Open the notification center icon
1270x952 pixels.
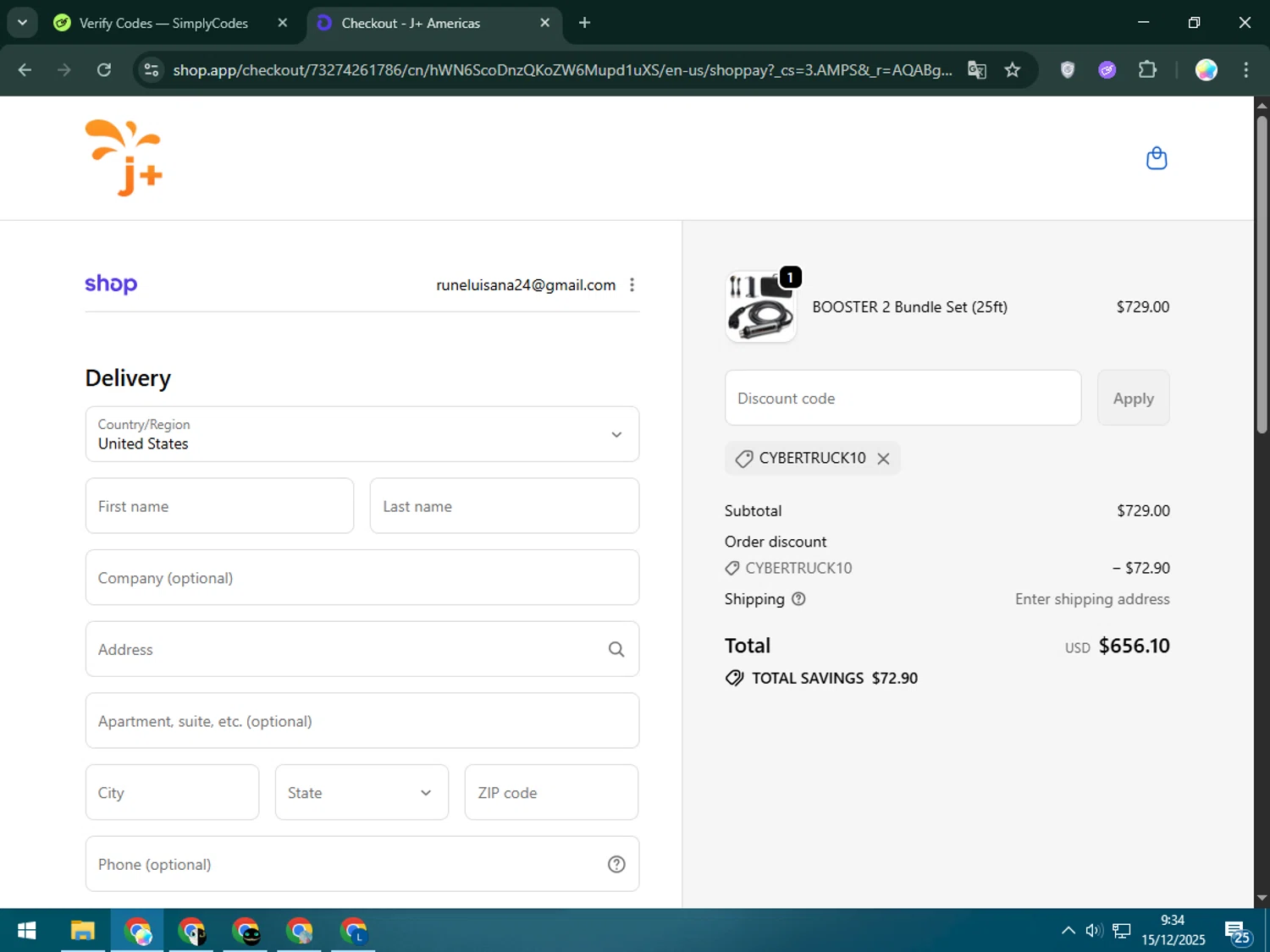point(1237,931)
